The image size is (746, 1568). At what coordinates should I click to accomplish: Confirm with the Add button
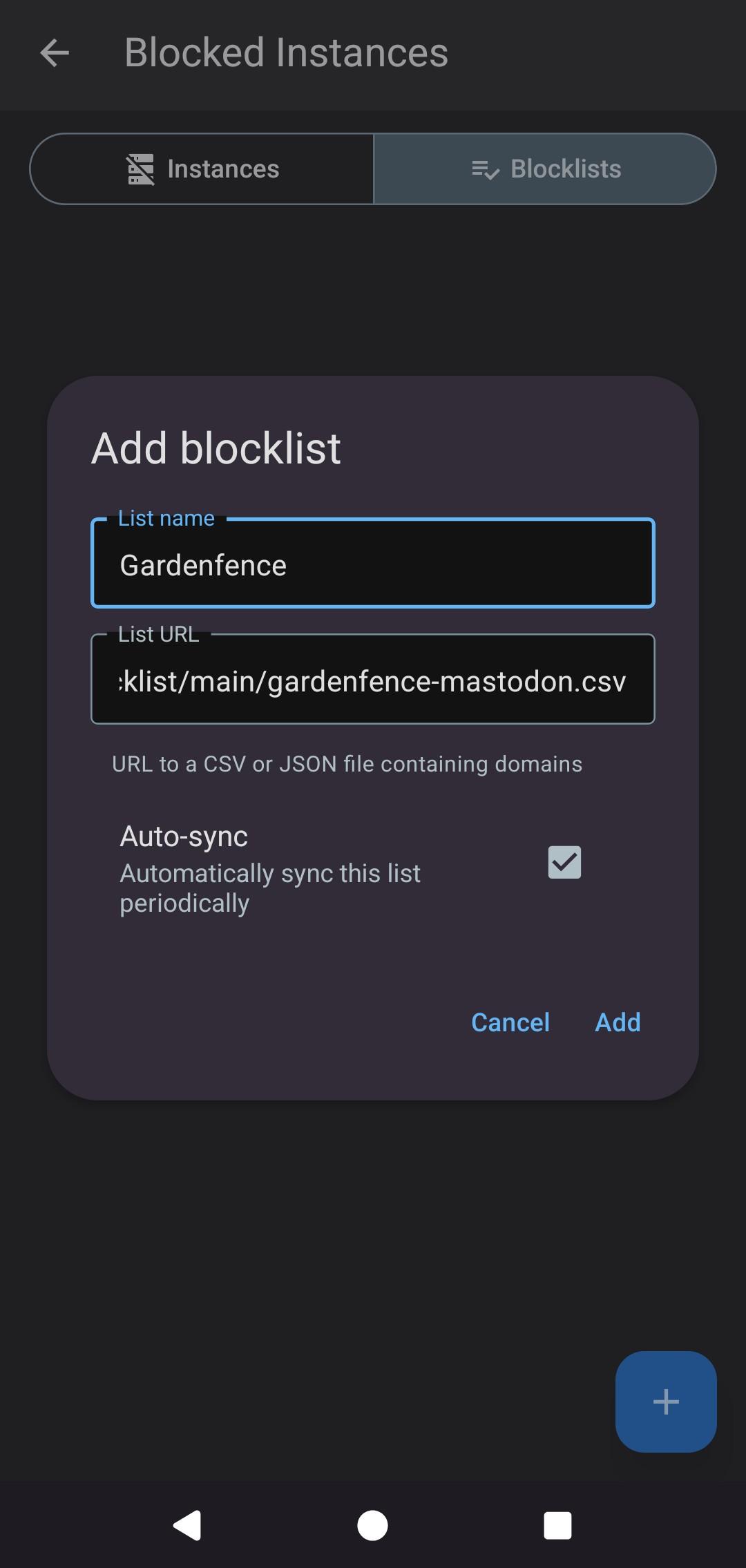(618, 1022)
